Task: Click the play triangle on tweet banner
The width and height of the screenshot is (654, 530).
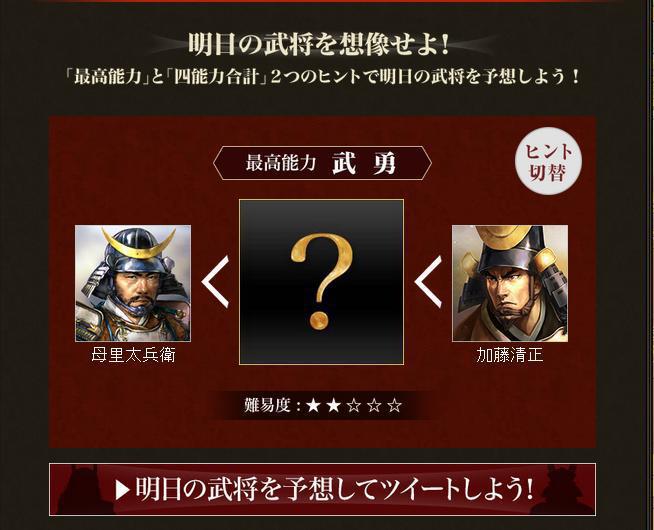Action: [x=122, y=490]
